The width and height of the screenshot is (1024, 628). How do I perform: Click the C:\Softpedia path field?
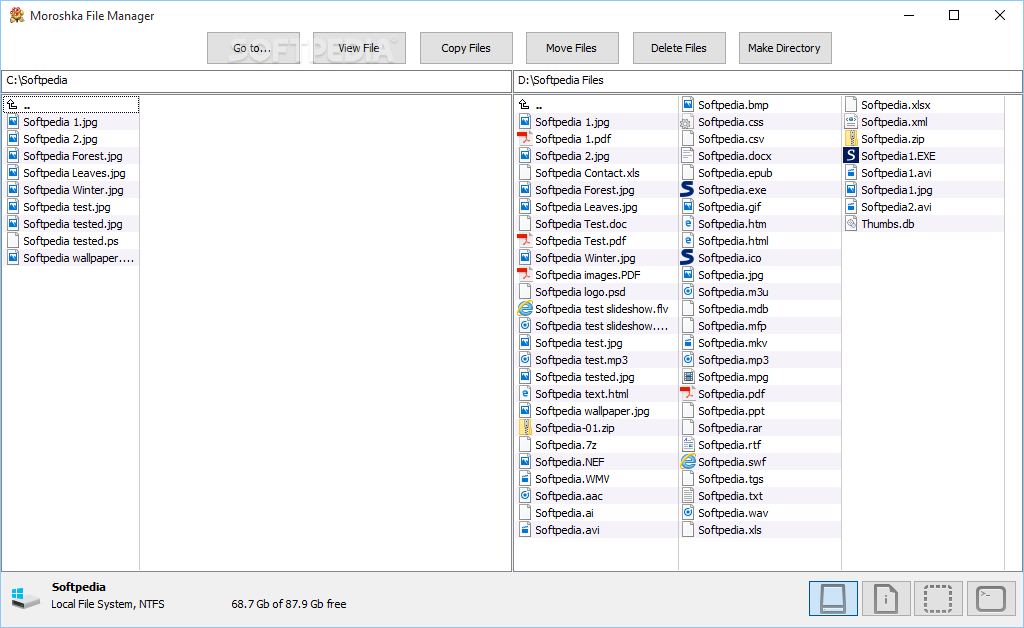256,80
